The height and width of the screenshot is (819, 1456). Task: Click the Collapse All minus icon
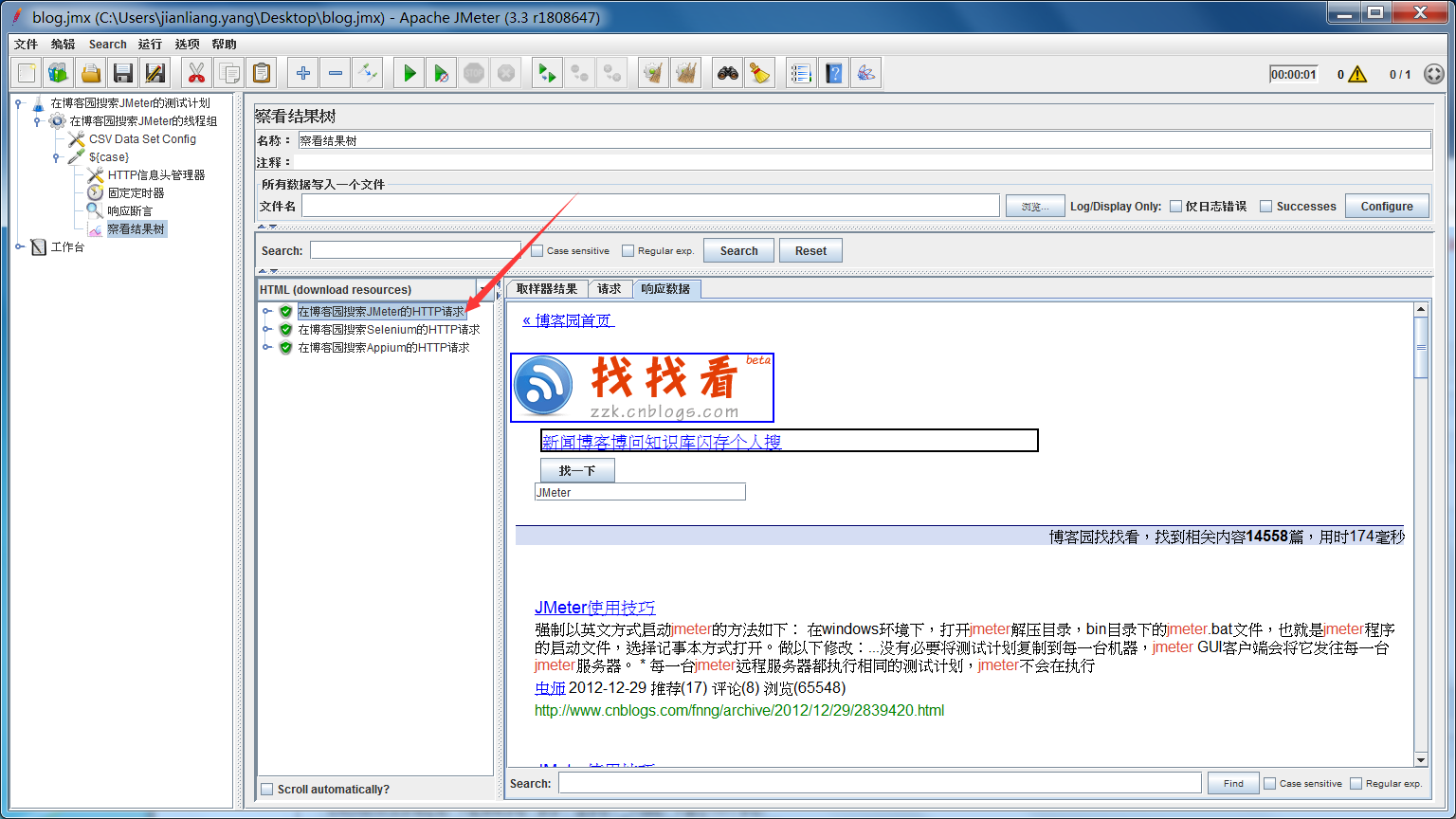[336, 73]
